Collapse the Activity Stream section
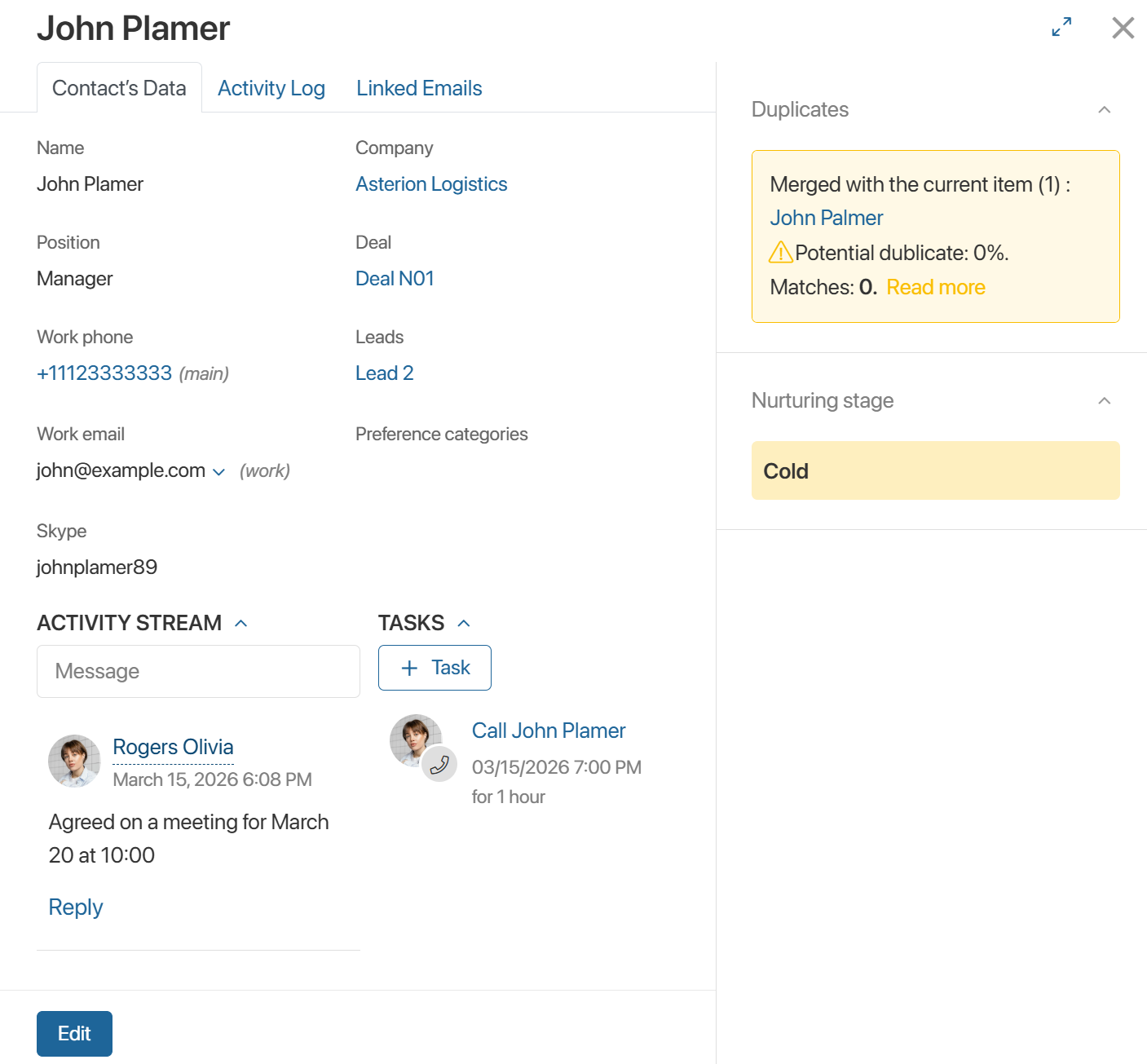Image resolution: width=1147 pixels, height=1064 pixels. click(241, 624)
